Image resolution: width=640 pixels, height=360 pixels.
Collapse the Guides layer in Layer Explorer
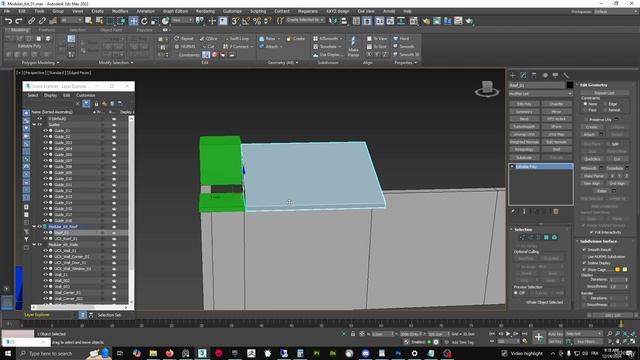[34, 124]
